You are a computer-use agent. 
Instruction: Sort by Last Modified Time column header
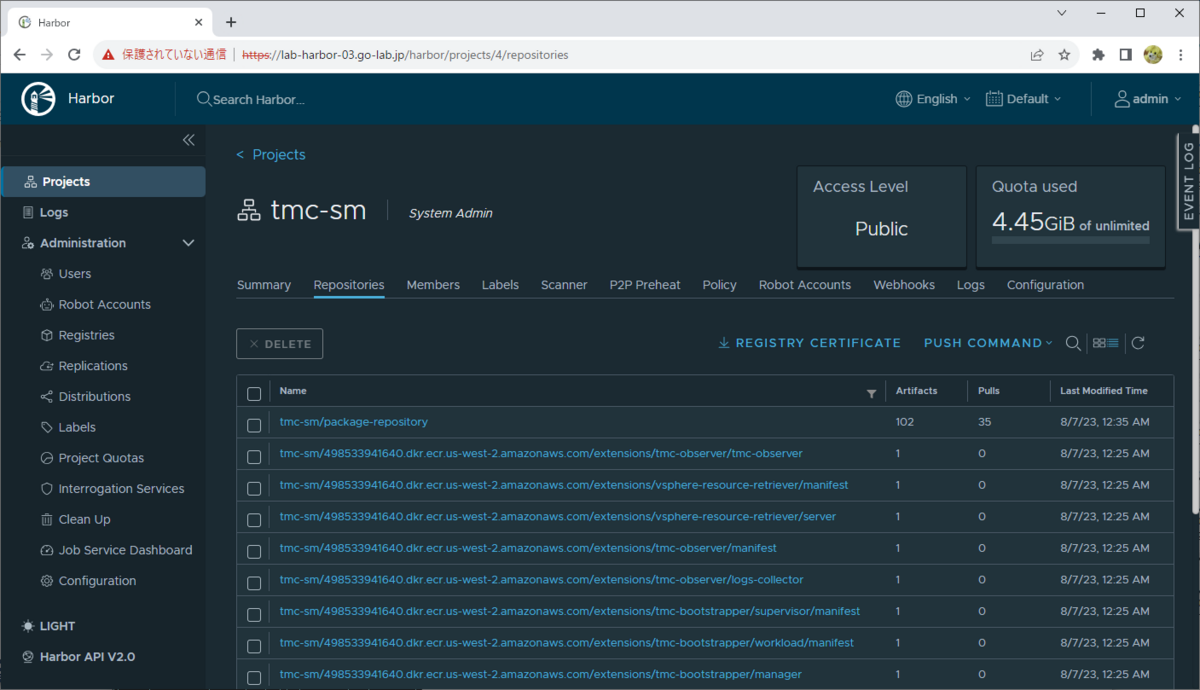pyautogui.click(x=1104, y=391)
